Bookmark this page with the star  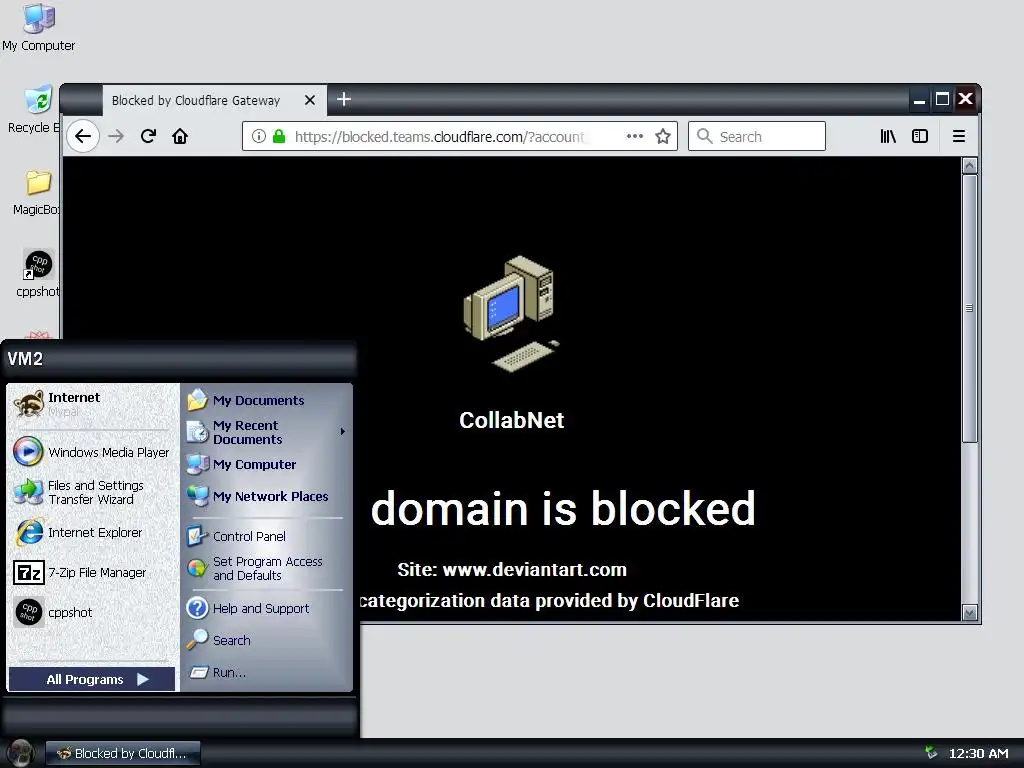[663, 136]
